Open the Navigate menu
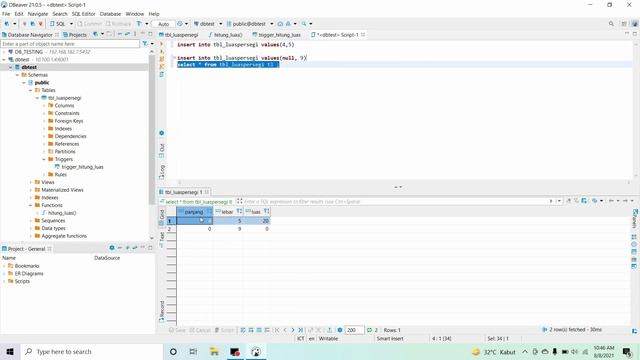The width and height of the screenshot is (640, 360). click(x=38, y=14)
